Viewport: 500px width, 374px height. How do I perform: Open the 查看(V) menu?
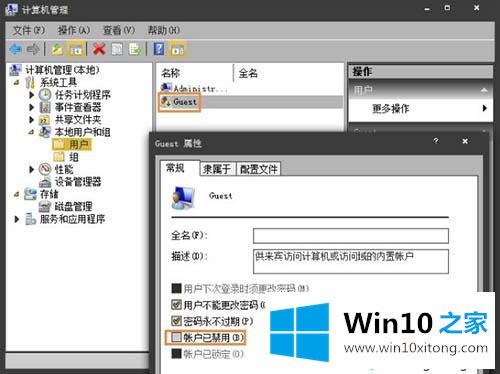(119, 30)
